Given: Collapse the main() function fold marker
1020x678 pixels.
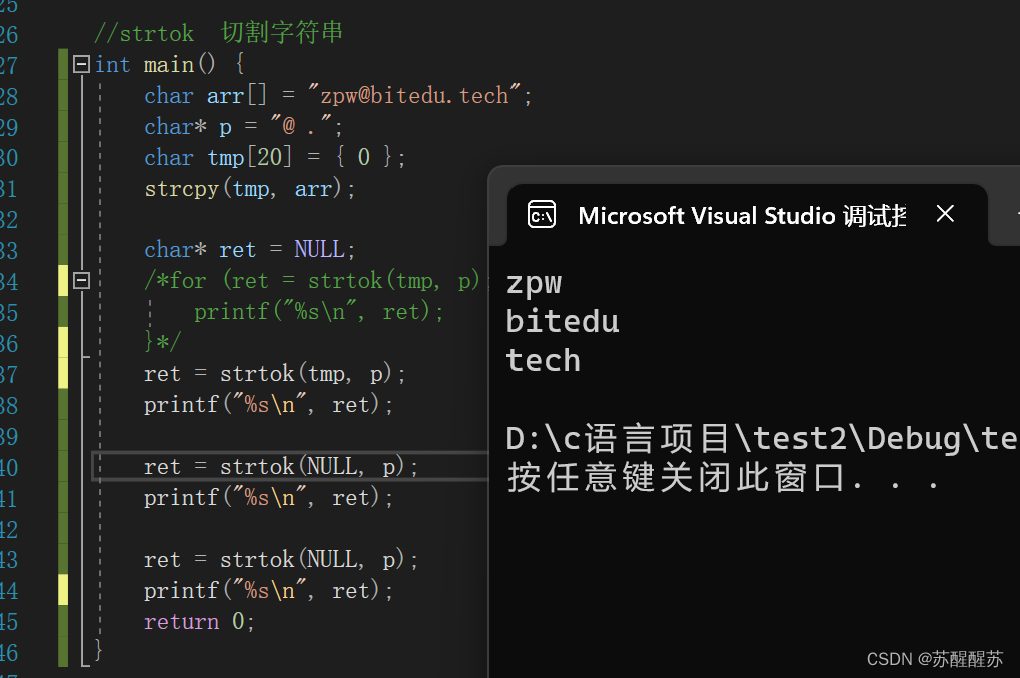Looking at the screenshot, I should tap(80, 63).
